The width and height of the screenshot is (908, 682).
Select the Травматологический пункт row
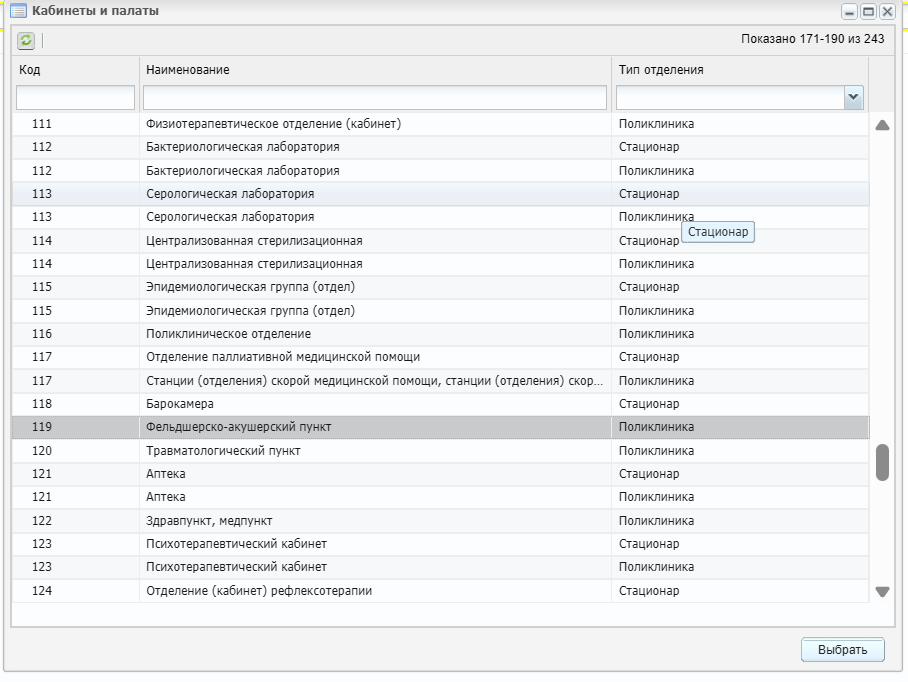[x=441, y=450]
